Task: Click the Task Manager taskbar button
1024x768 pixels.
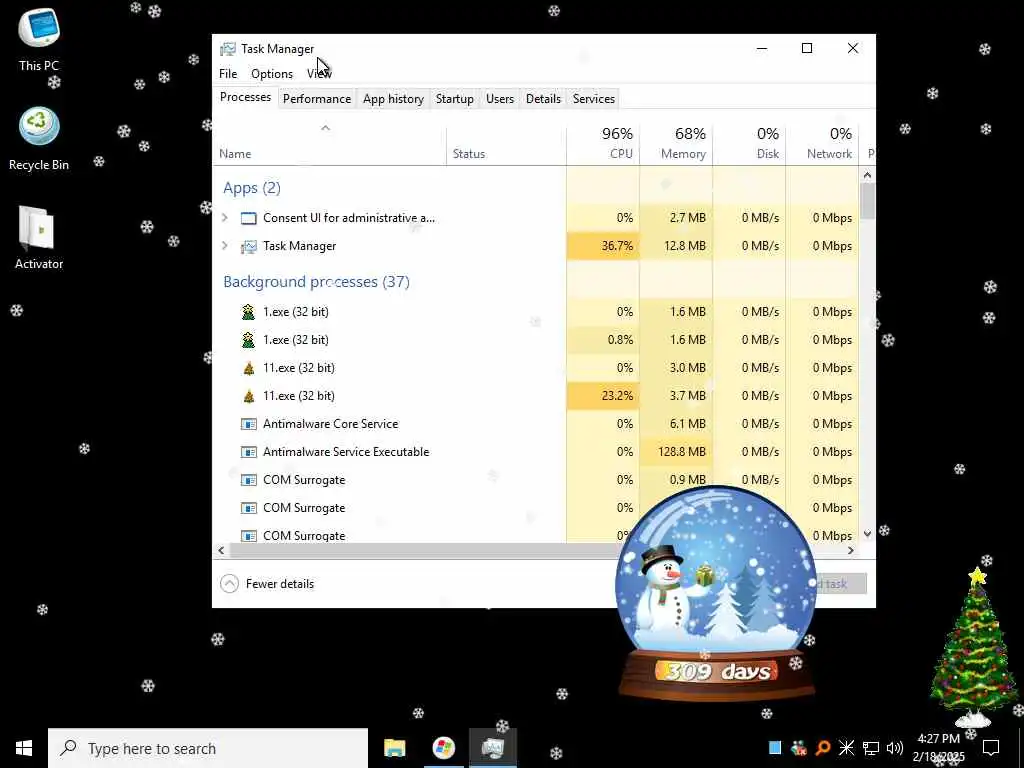Action: click(492, 748)
